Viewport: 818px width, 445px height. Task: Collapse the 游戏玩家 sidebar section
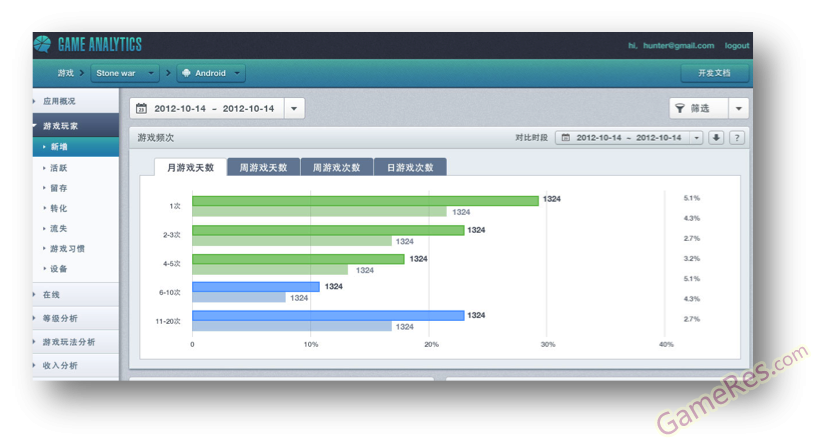pos(76,126)
